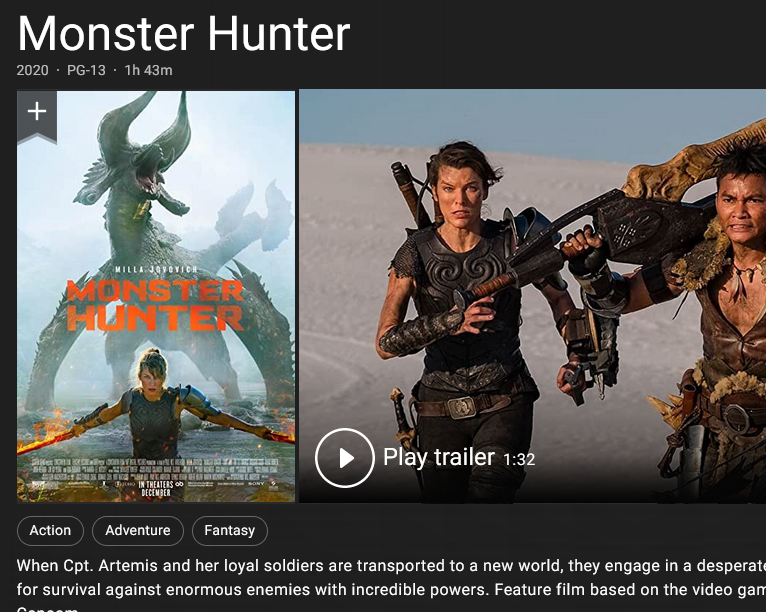Click the 1h 43m runtime text
The width and height of the screenshot is (766, 612).
tap(148, 70)
